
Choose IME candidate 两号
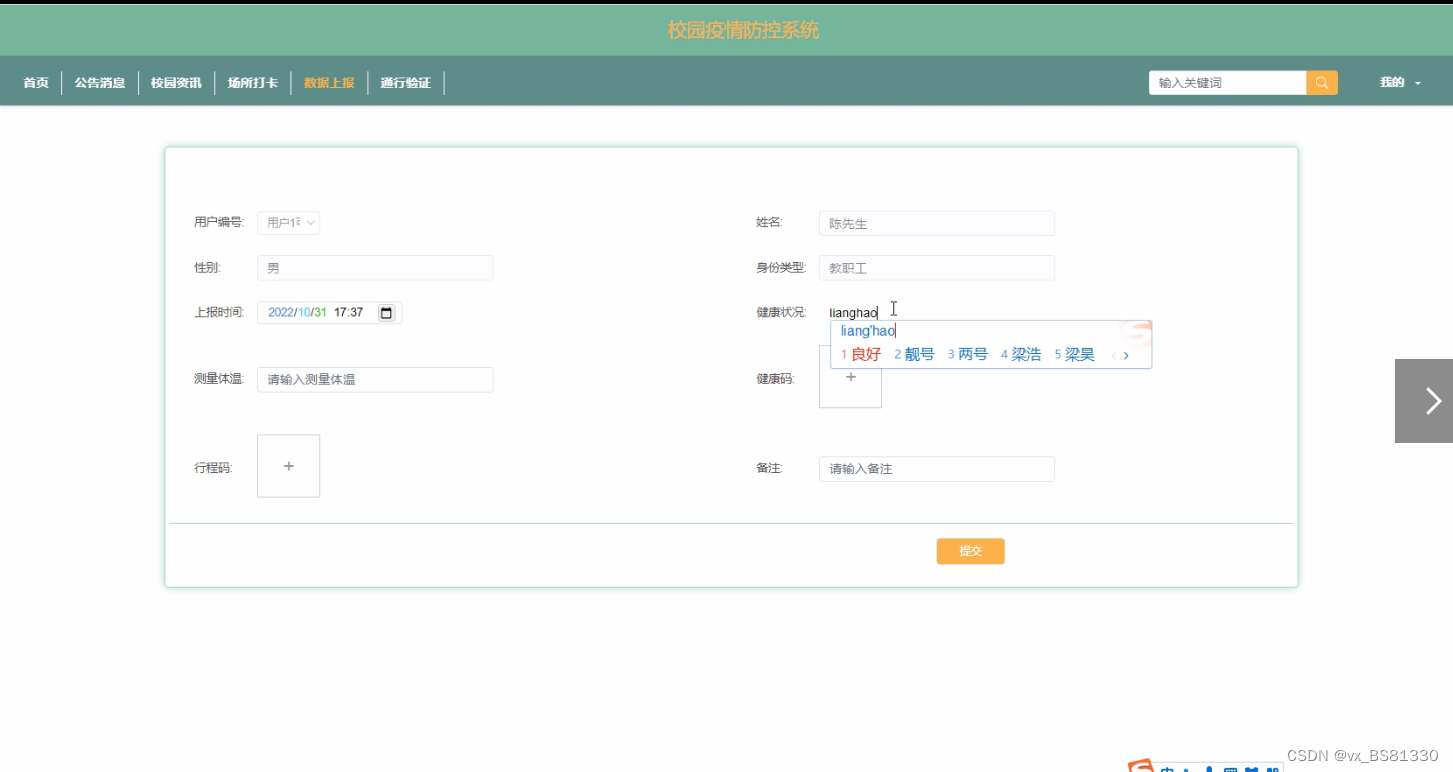[967, 355]
